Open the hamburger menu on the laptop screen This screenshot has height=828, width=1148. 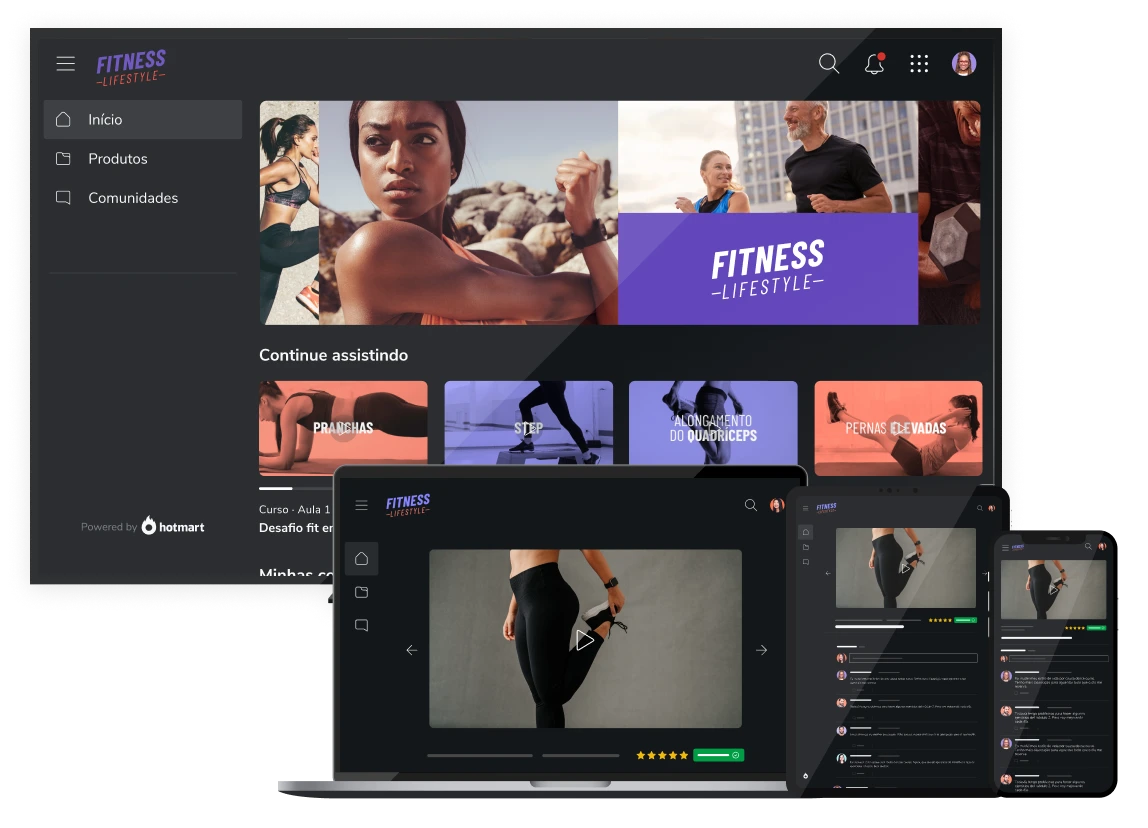(x=362, y=505)
